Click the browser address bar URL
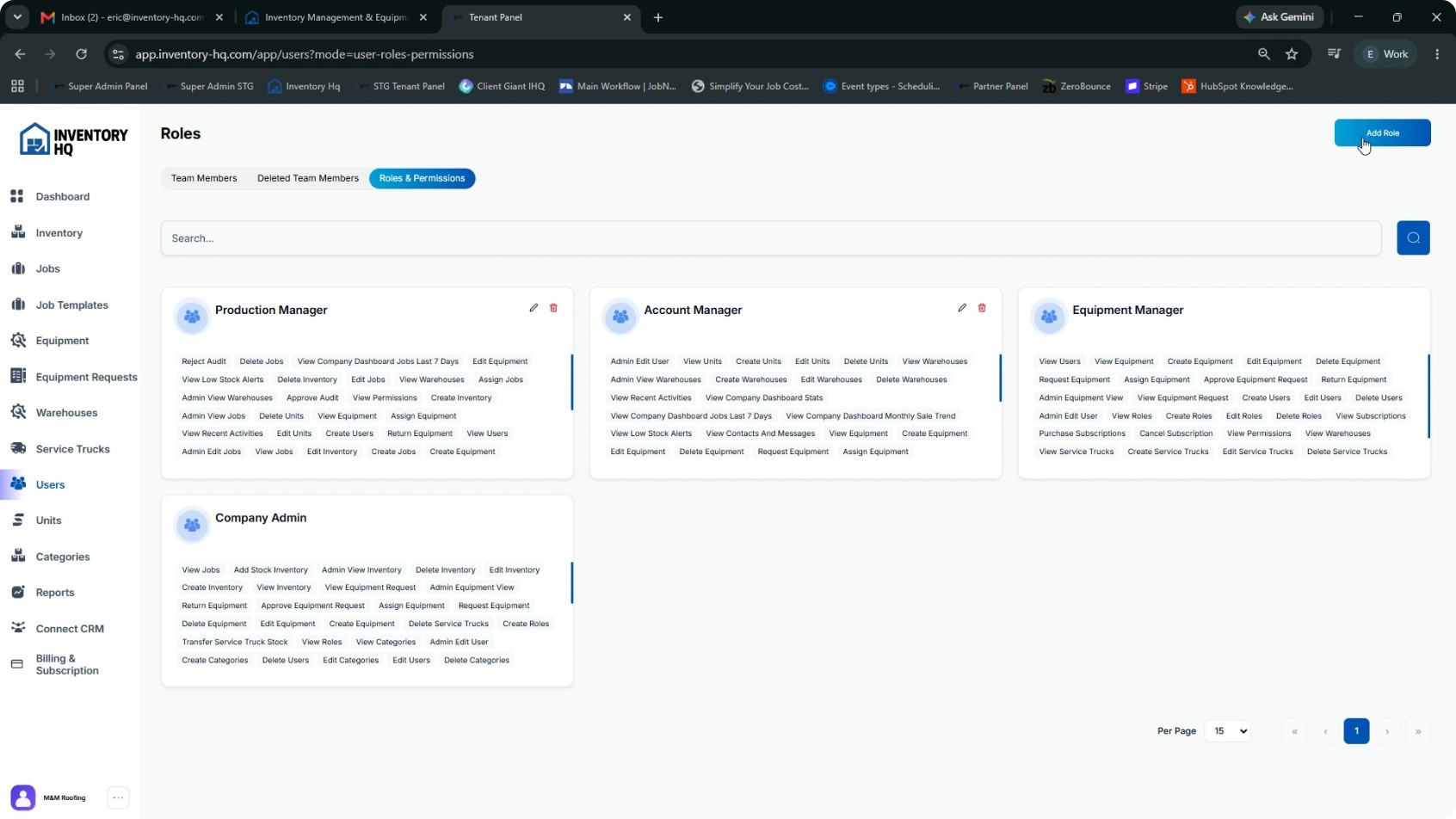Viewport: 1456px width, 819px height. 305,54
